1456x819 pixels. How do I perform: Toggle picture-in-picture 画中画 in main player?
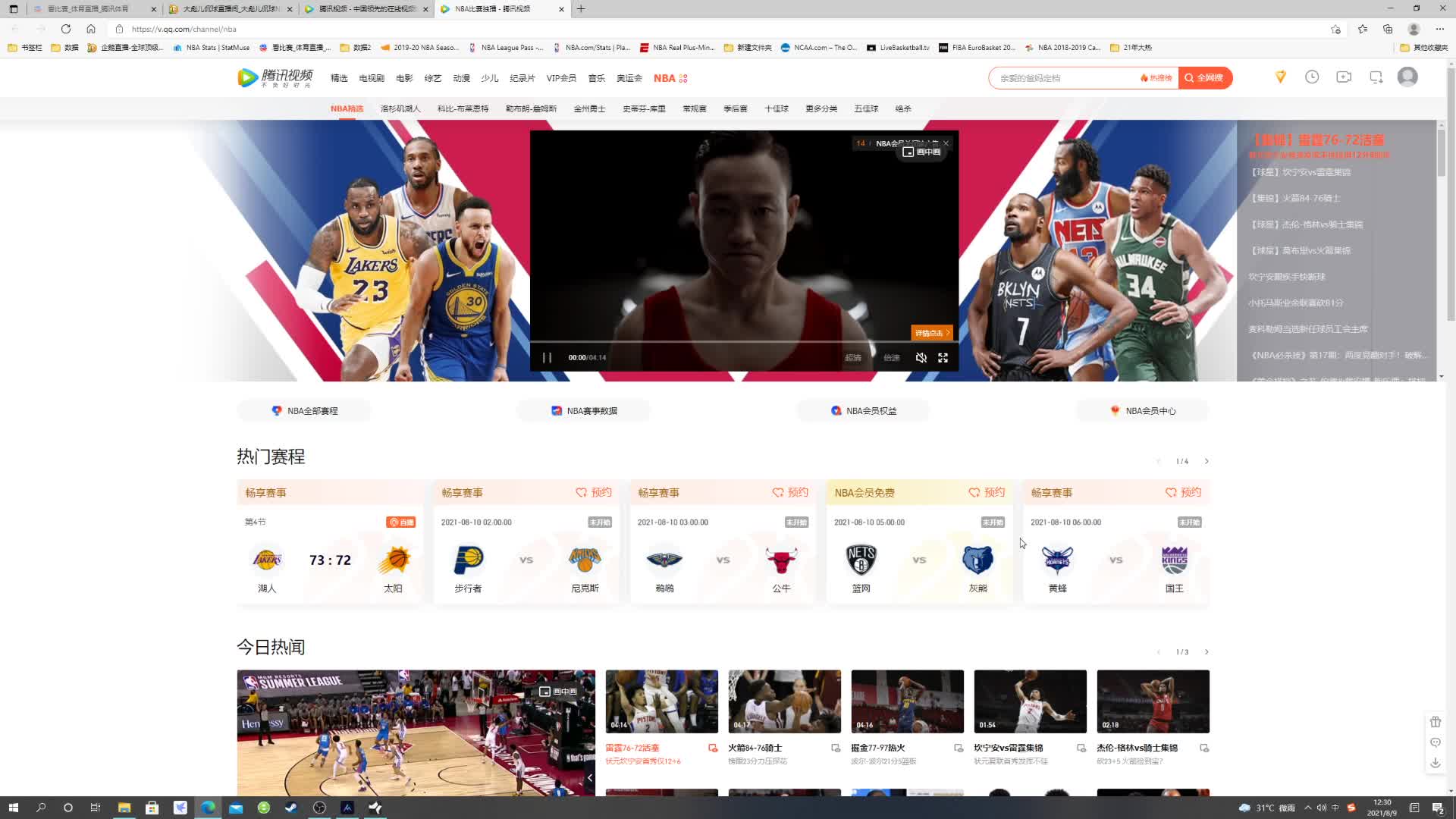pyautogui.click(x=921, y=152)
